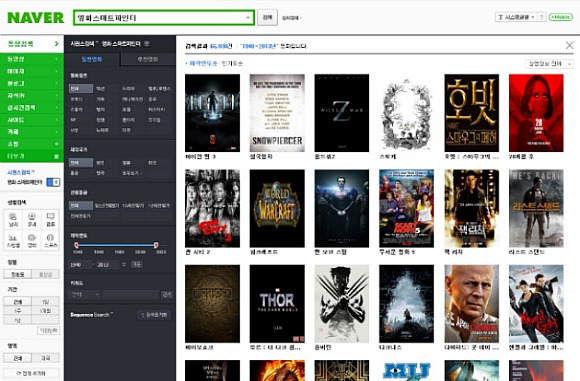580x381 pixels.
Task: Open the Bruce Willis Die Hard poster
Action: [x=471, y=304]
